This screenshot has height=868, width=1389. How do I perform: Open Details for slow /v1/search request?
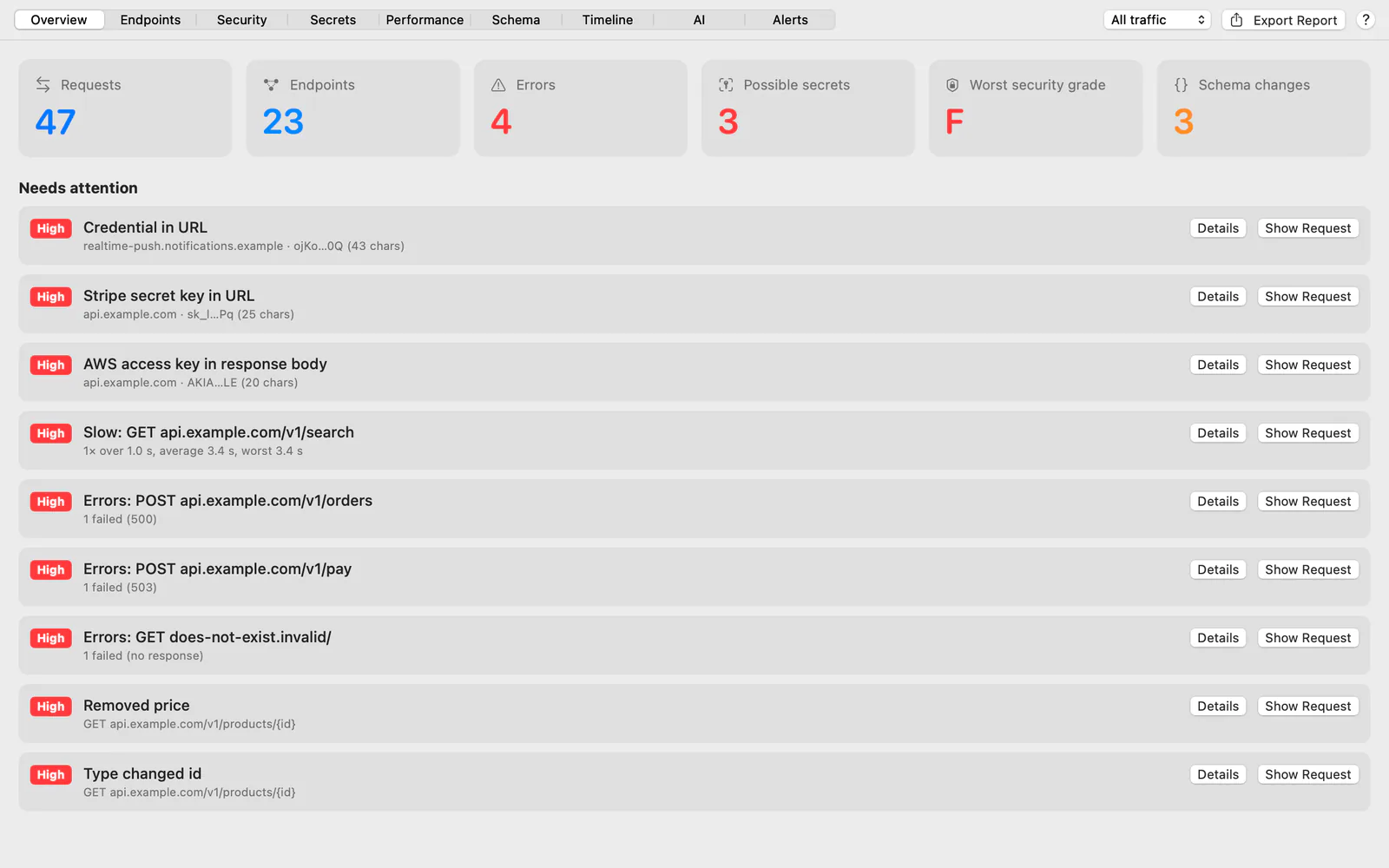click(1218, 433)
